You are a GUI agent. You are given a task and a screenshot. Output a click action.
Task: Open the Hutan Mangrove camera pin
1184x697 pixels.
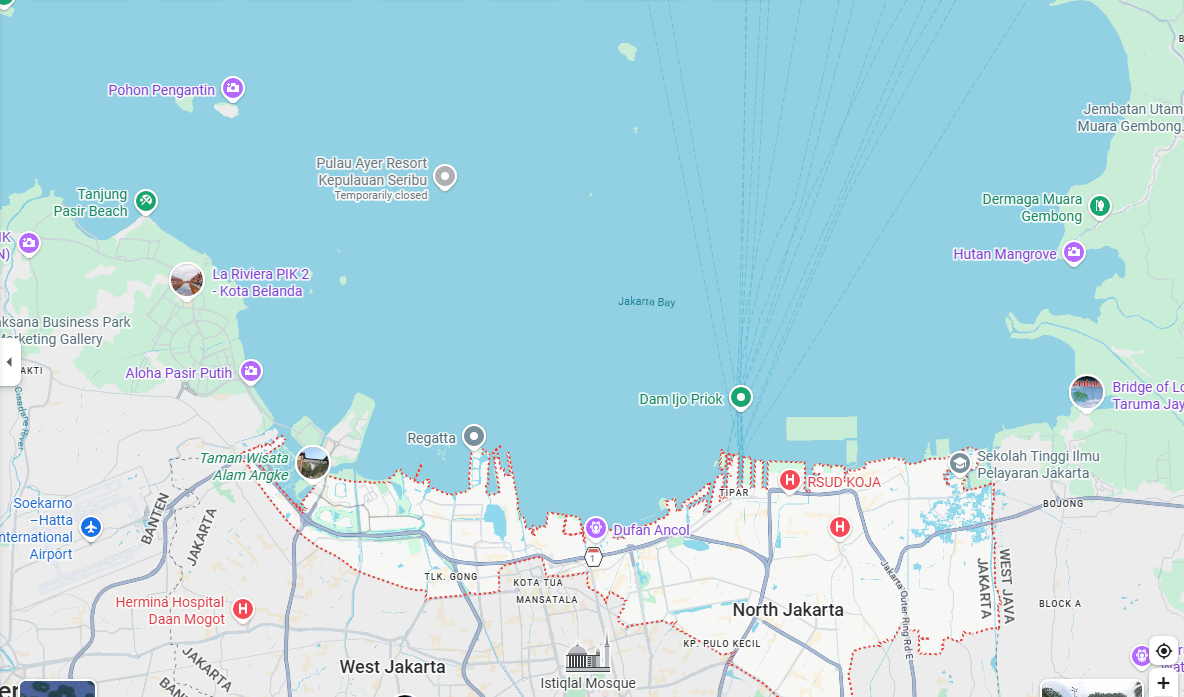point(1074,252)
